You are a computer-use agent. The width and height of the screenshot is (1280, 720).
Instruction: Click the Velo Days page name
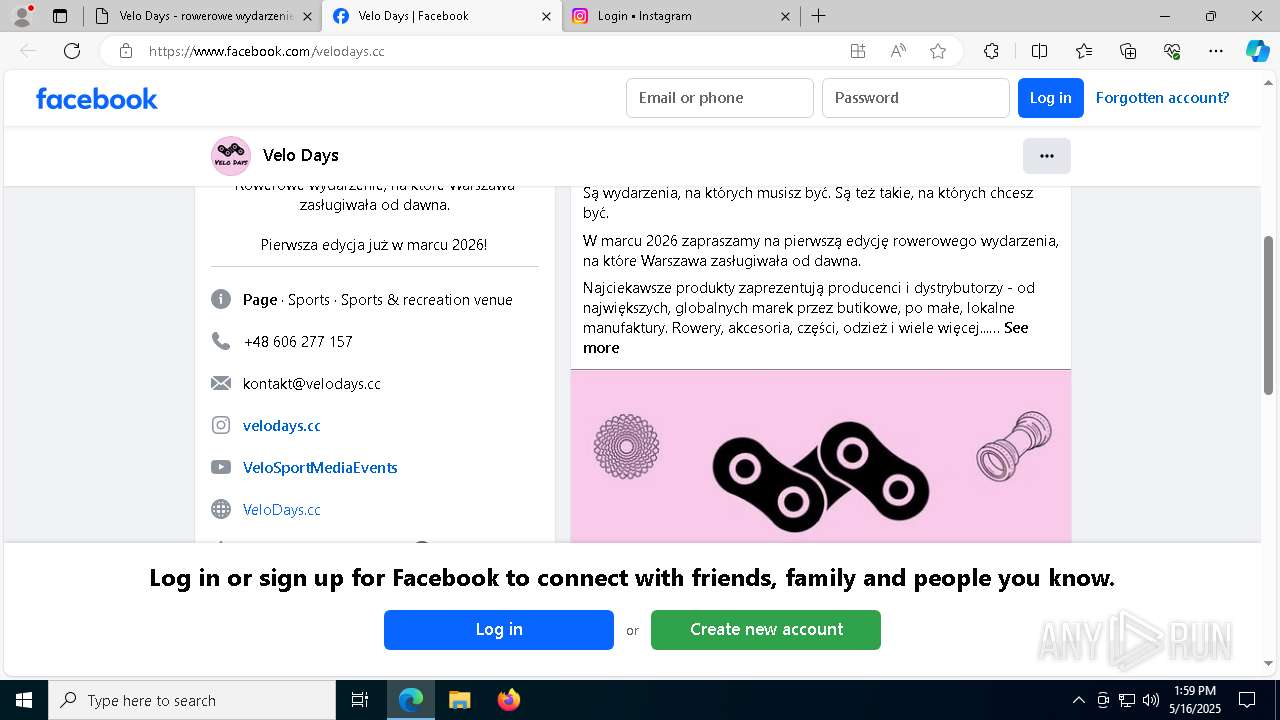301,156
